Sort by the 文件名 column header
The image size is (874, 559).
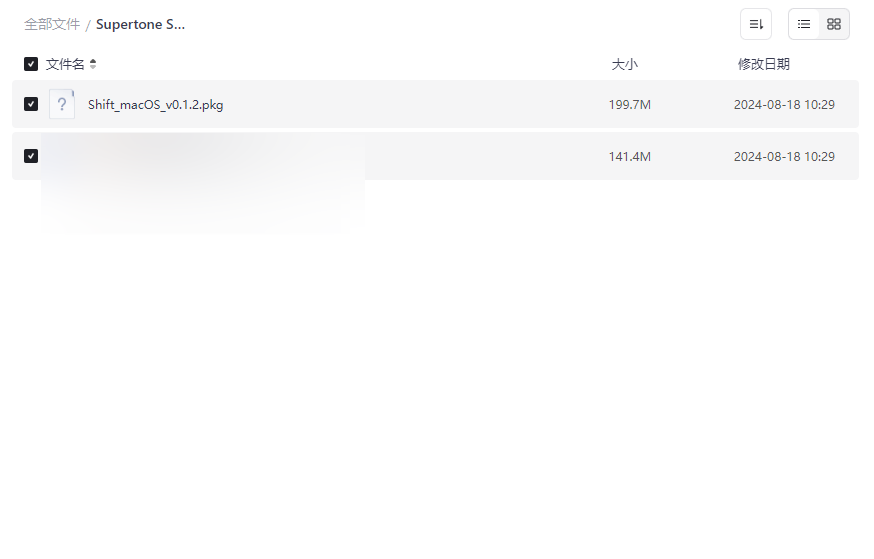(65, 64)
